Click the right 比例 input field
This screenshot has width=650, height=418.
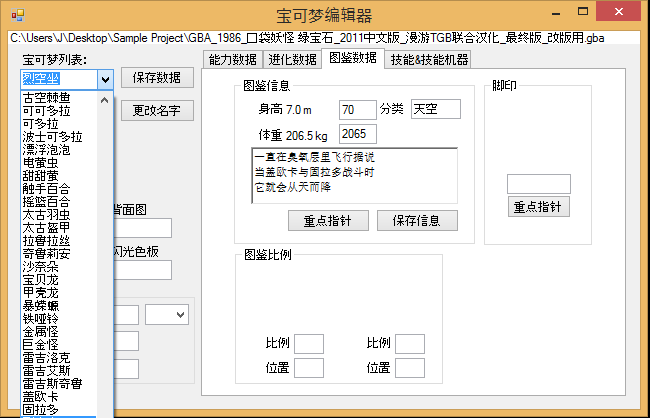pos(410,344)
